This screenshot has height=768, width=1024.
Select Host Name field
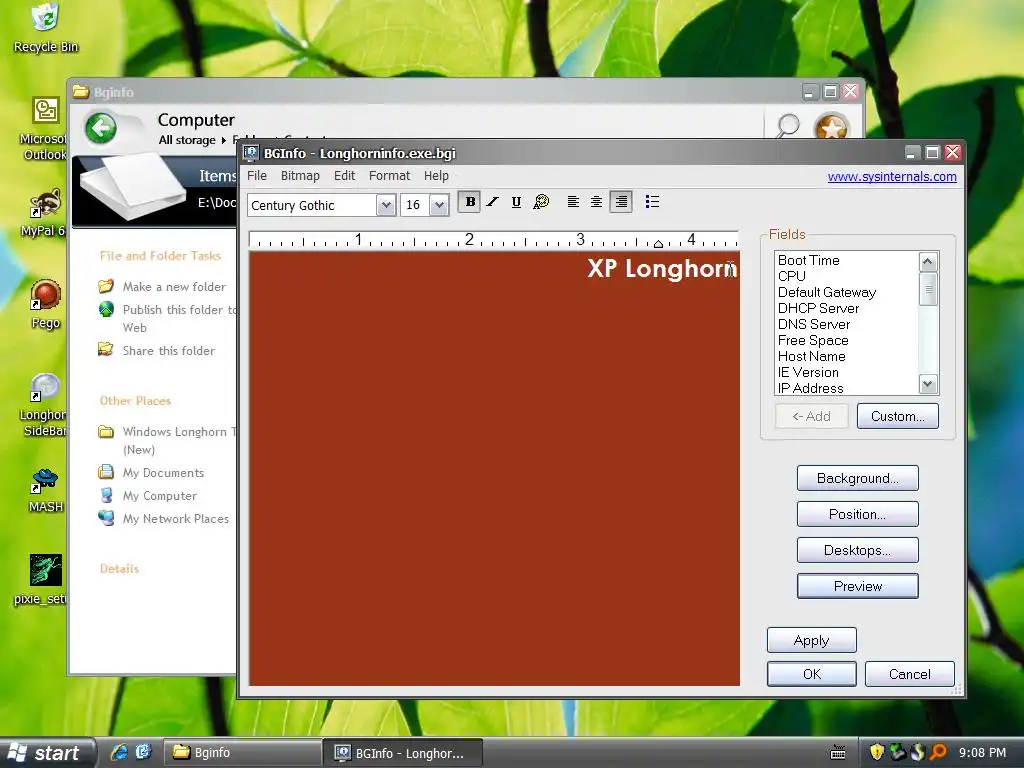tap(811, 356)
